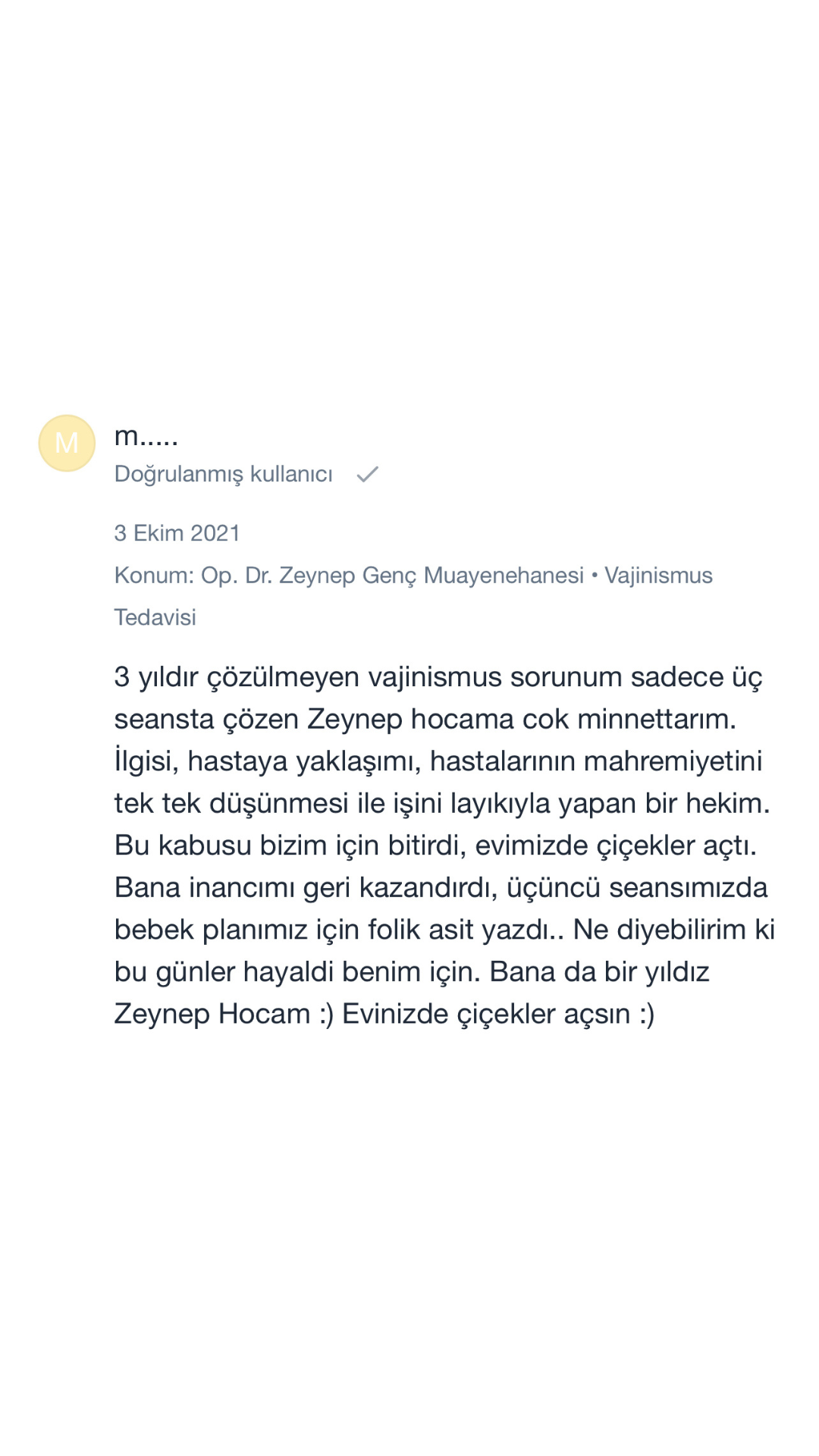
Task: Click the bullet separator after "Muayenehanesi"
Action: [595, 576]
